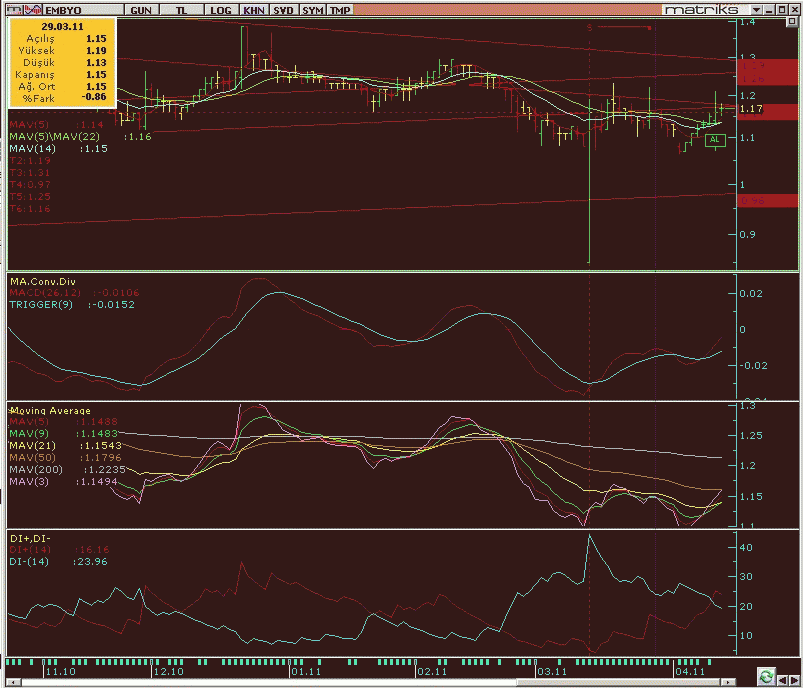Click the 01.11 date axis marker
Viewport: 803px width, 688px height.
306,672
